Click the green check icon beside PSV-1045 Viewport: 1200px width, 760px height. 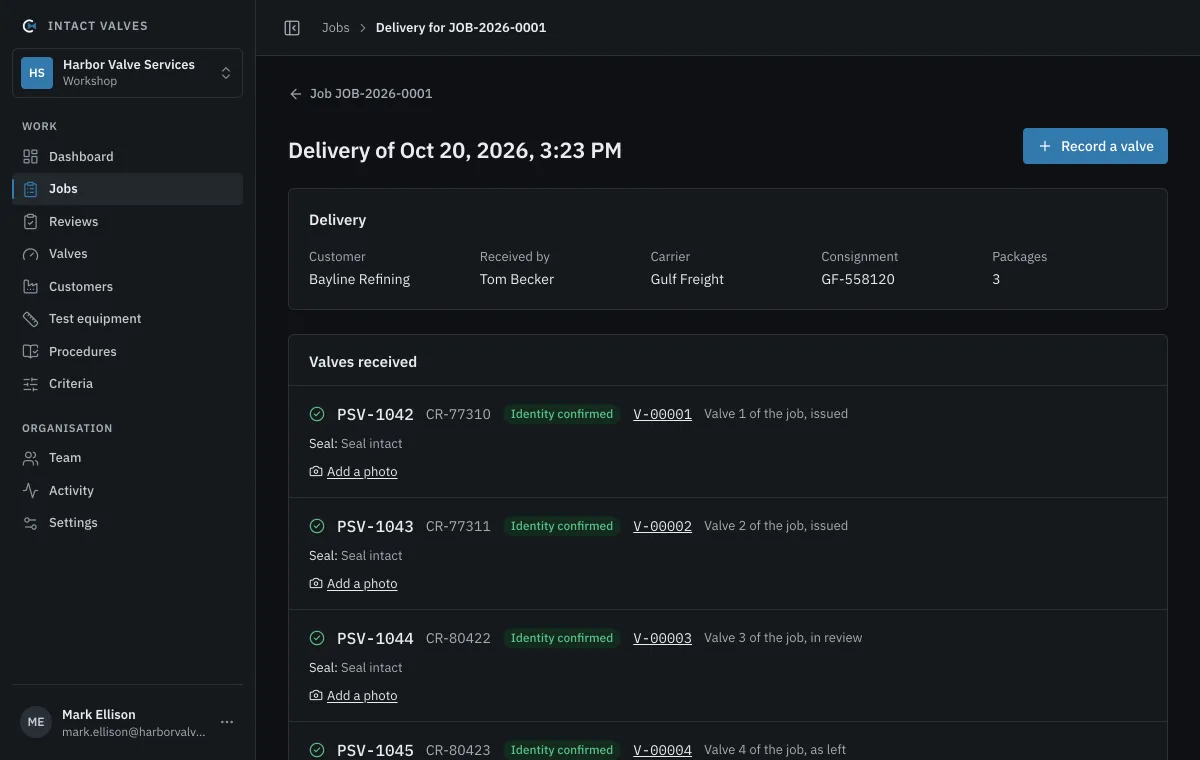317,750
